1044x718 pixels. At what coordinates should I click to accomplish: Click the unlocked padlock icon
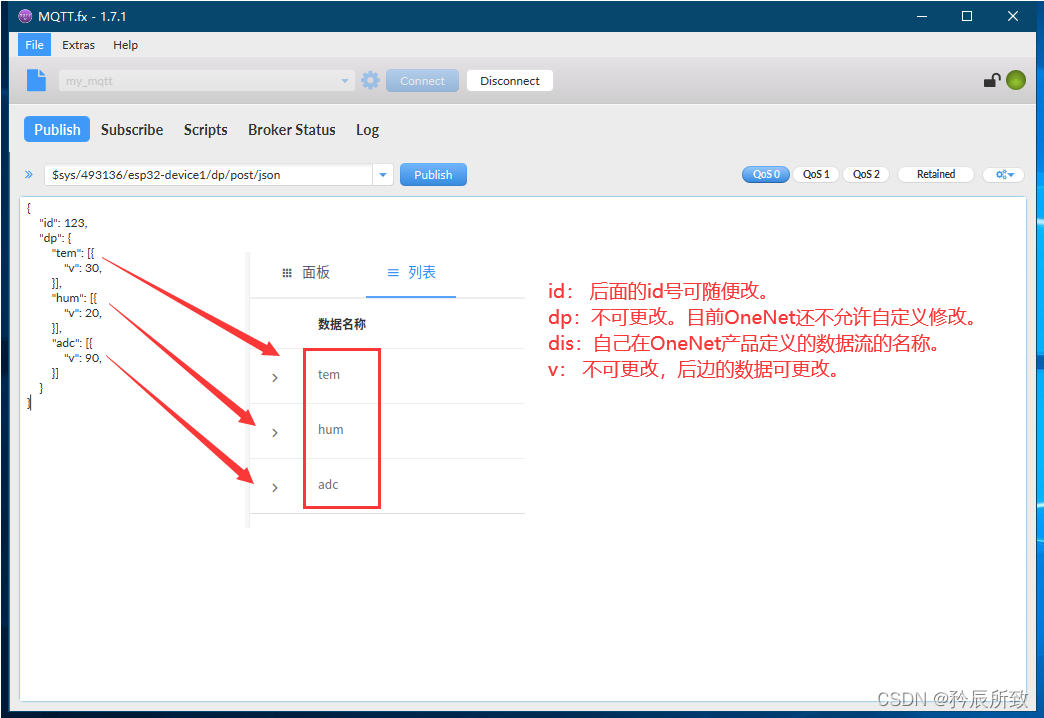(x=992, y=81)
